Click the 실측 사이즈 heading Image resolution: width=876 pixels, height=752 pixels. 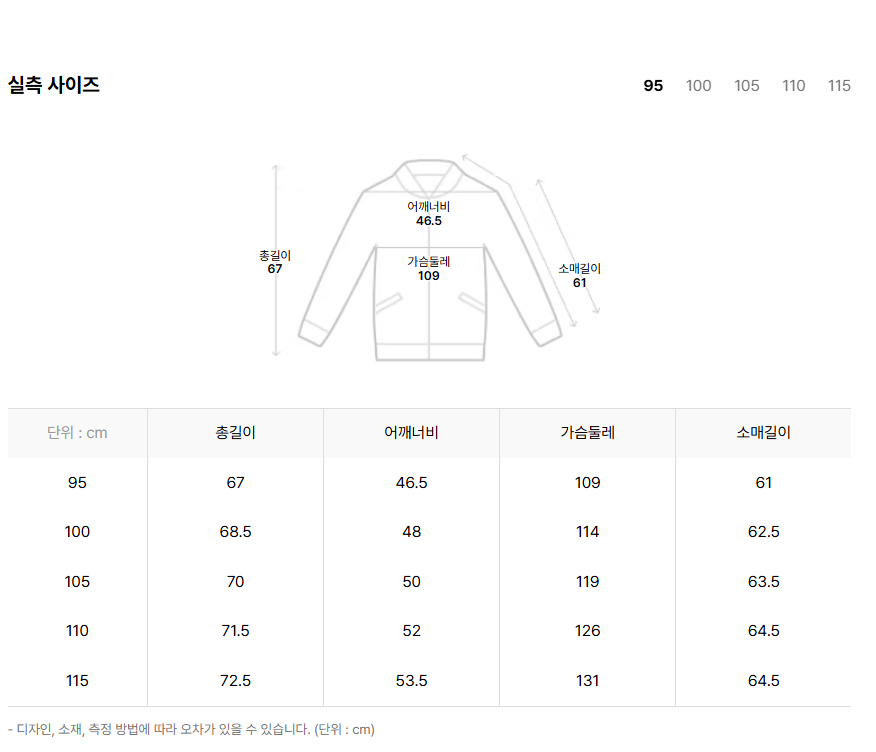54,85
